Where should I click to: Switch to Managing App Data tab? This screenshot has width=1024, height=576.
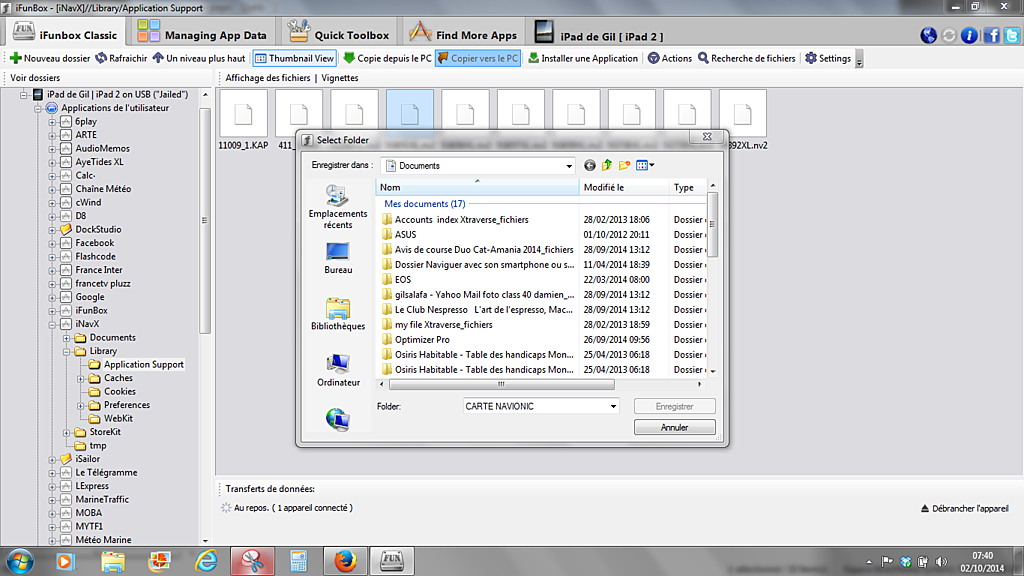pos(202,33)
